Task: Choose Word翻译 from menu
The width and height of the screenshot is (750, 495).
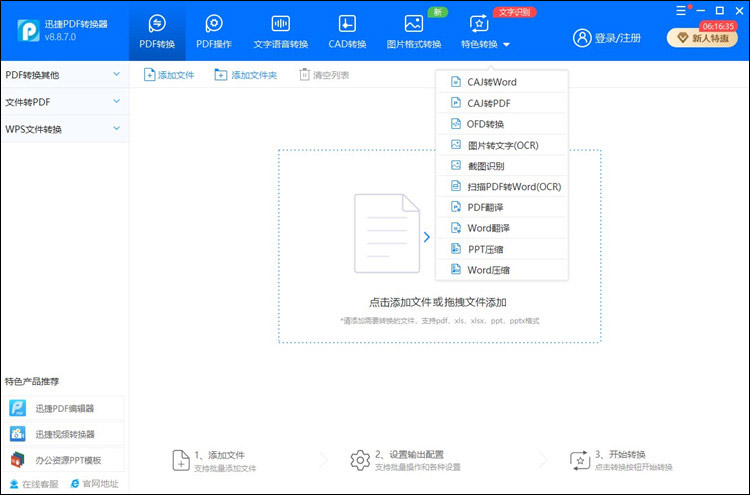Action: [x=502, y=228]
